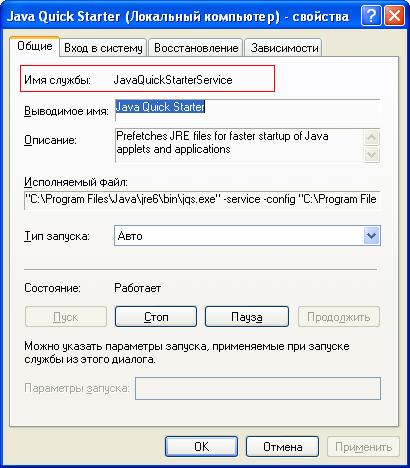The height and width of the screenshot is (468, 410).
Task: Open the Вход в систему tab
Action: coord(103,48)
